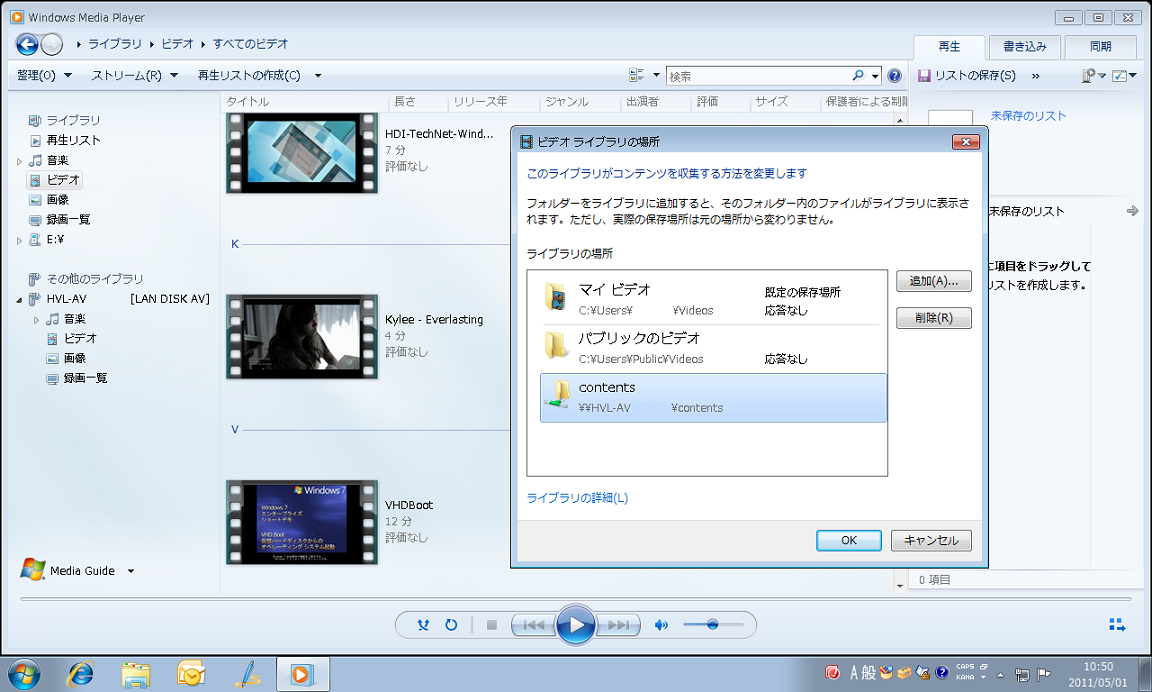Expand the Media Guide dropdown arrow
Image resolution: width=1152 pixels, height=692 pixels.
coord(131,571)
